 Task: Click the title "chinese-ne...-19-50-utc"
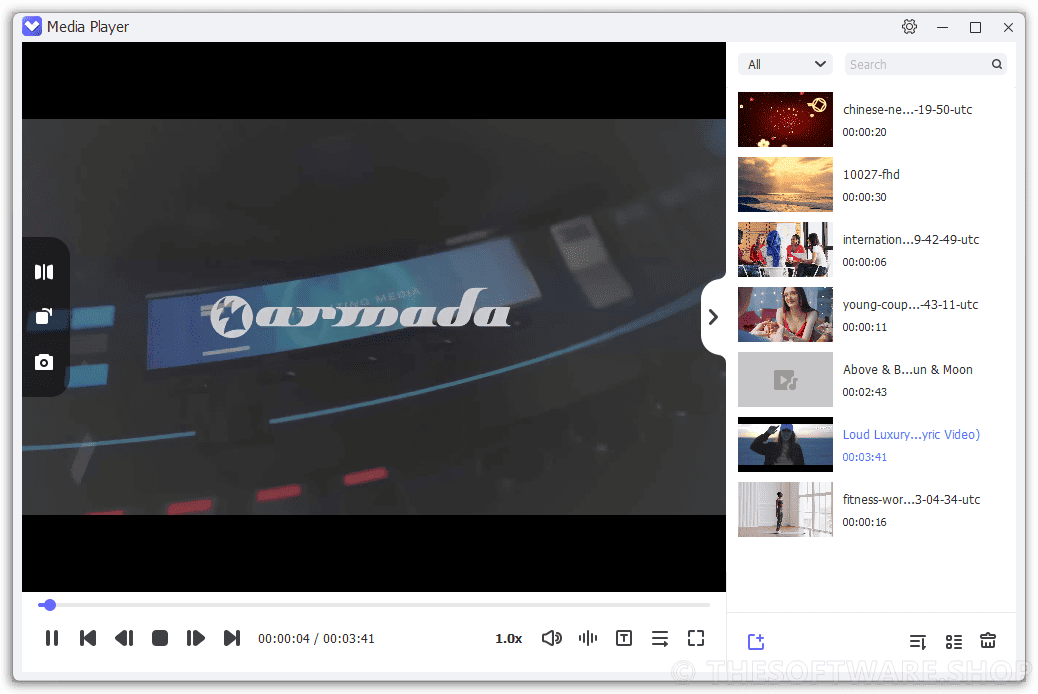click(908, 110)
